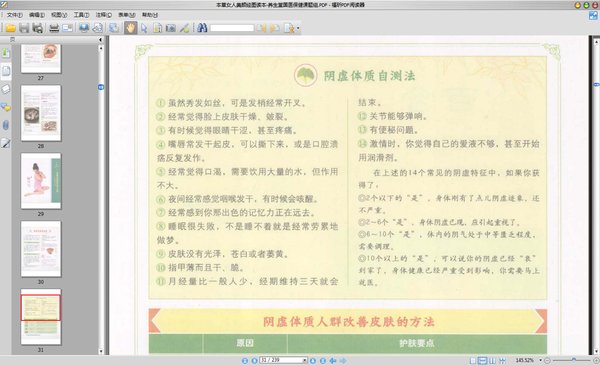Image resolution: width=600 pixels, height=365 pixels.
Task: Open the 表单 menu
Action: coord(127,15)
